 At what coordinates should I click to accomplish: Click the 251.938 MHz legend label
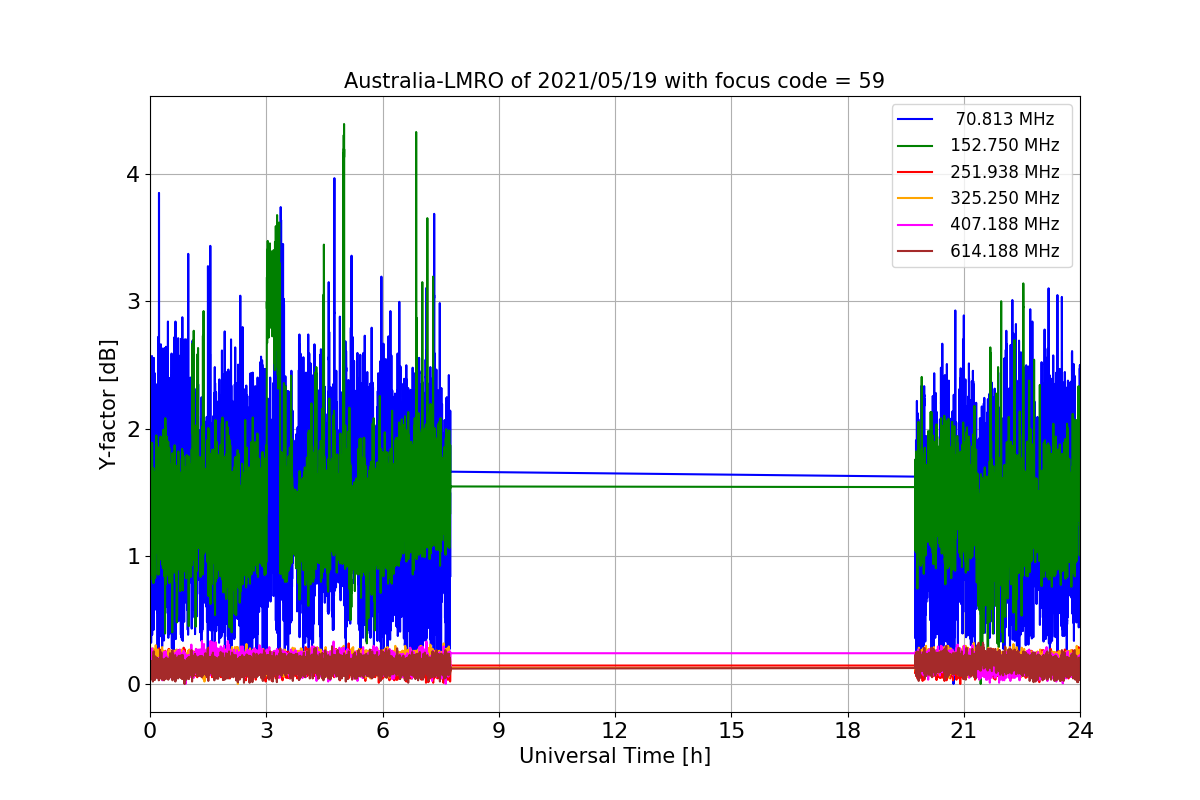1005,172
